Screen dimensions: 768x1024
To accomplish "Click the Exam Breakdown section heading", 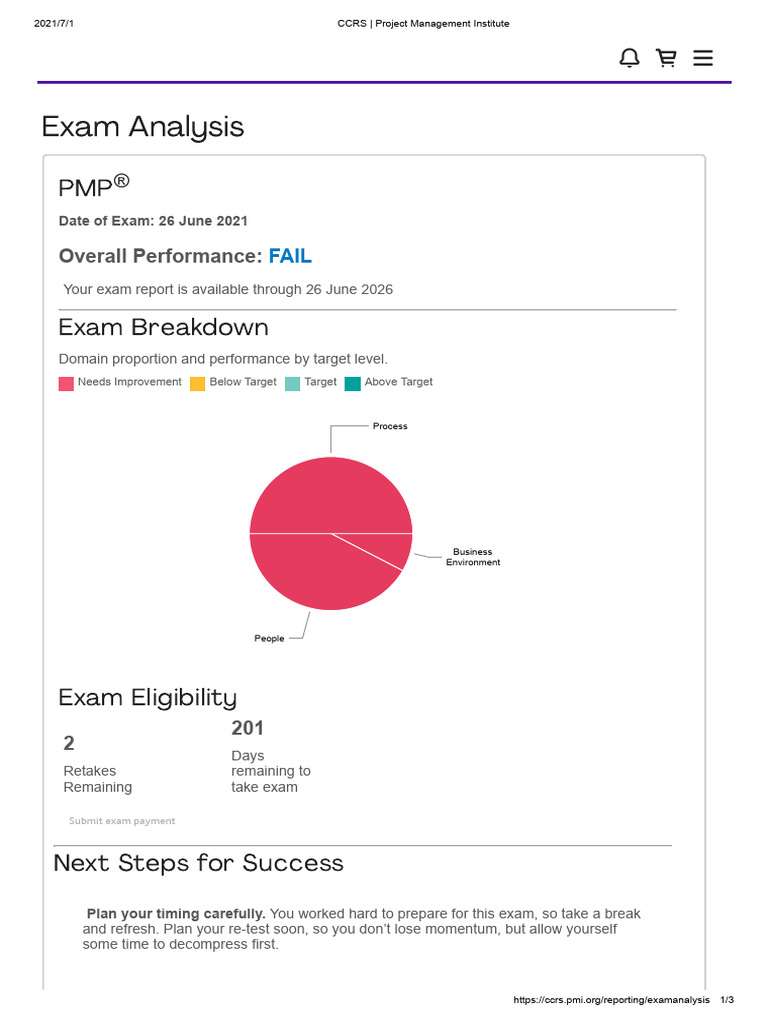I will click(x=163, y=327).
